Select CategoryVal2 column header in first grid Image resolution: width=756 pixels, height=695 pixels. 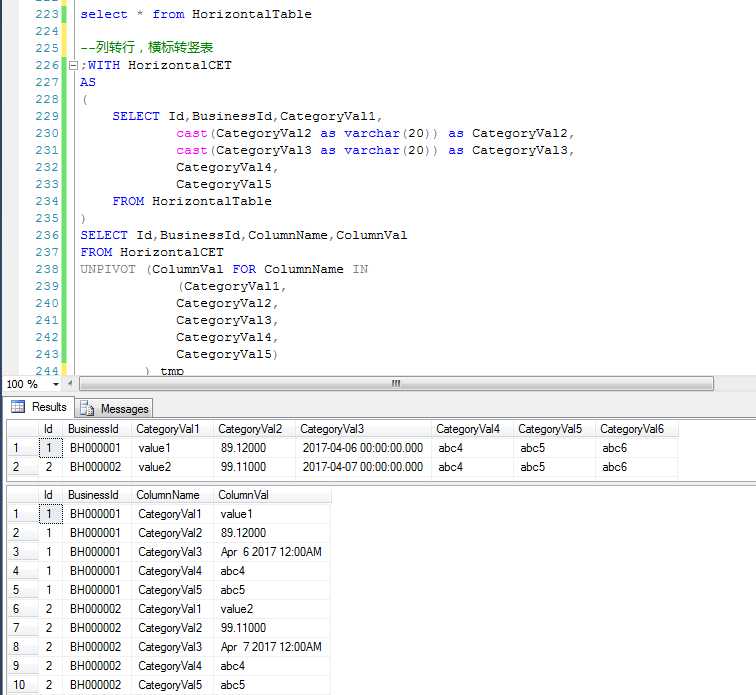[x=254, y=429]
